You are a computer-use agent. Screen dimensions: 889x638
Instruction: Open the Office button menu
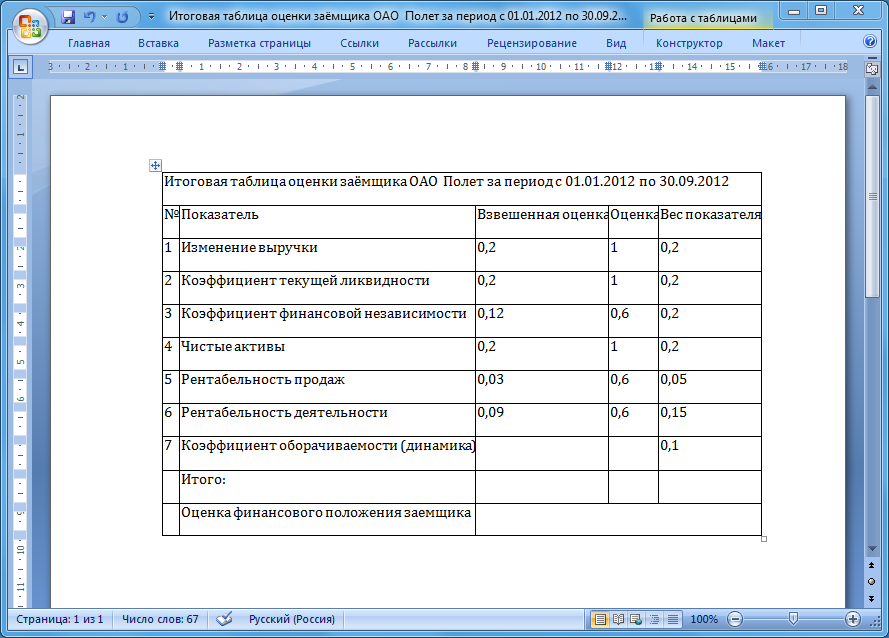click(x=29, y=27)
